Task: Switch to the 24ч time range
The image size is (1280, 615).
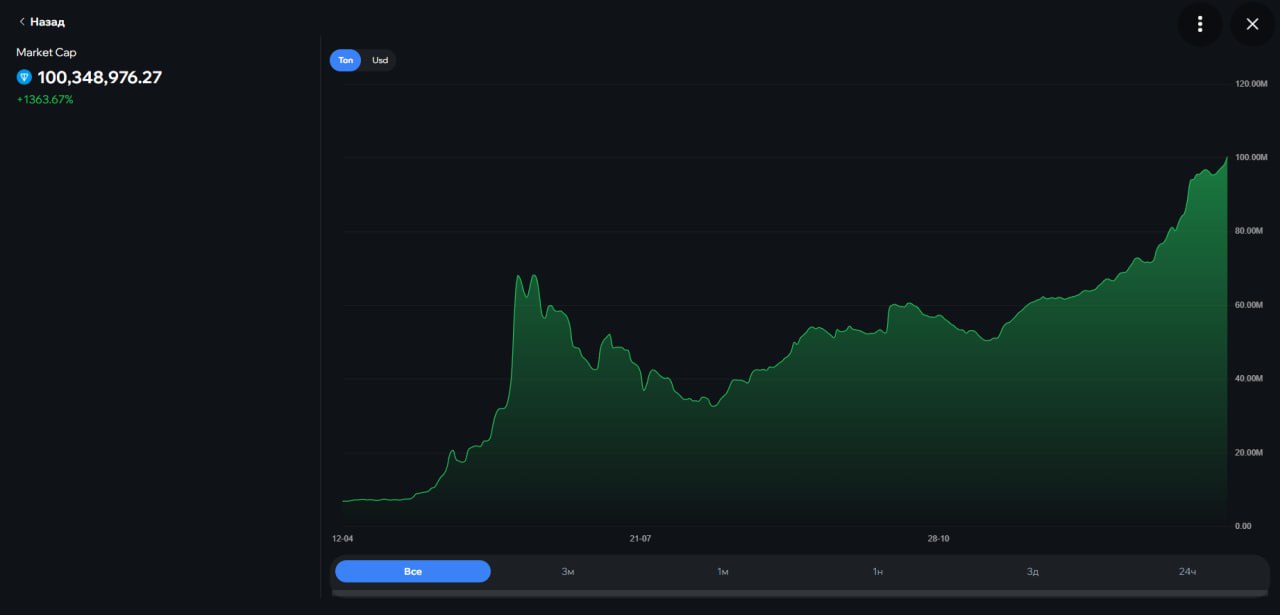Action: [x=1187, y=571]
